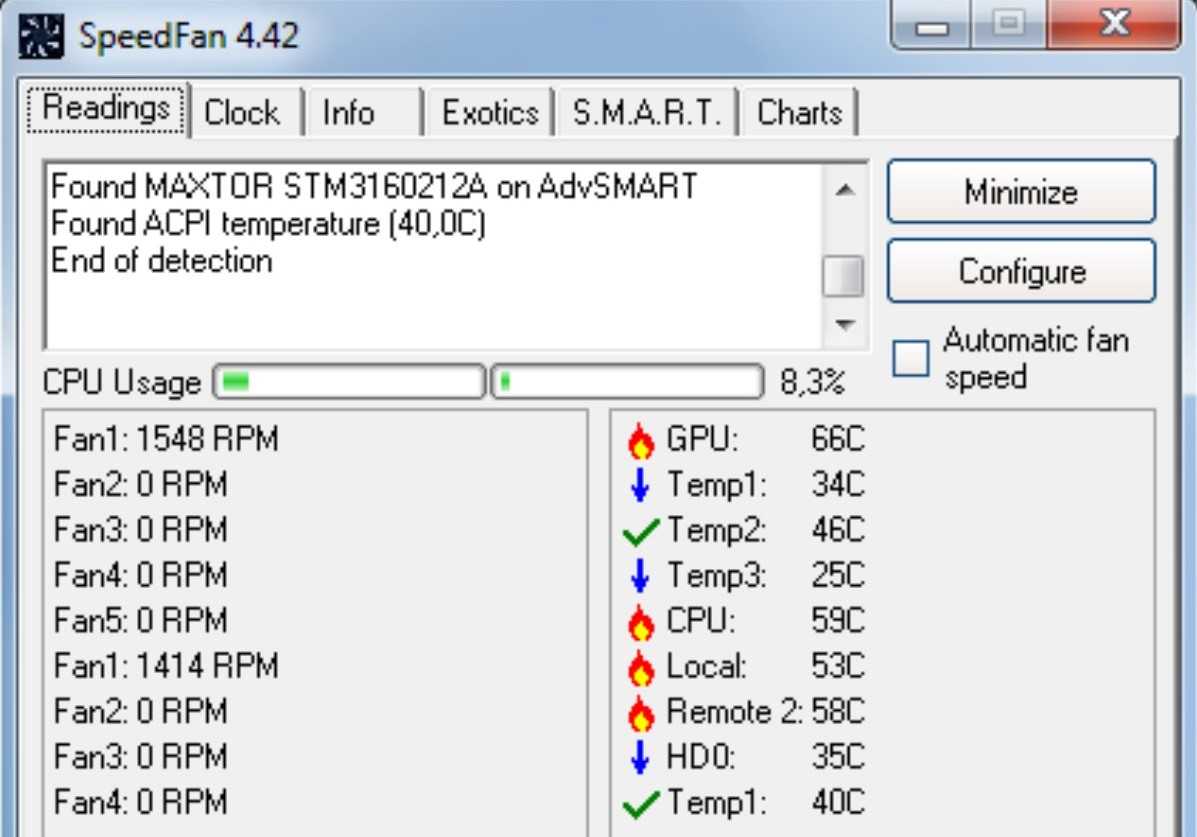Click the flame icon beside Remote 2
This screenshot has width=1197, height=837.
(640, 713)
